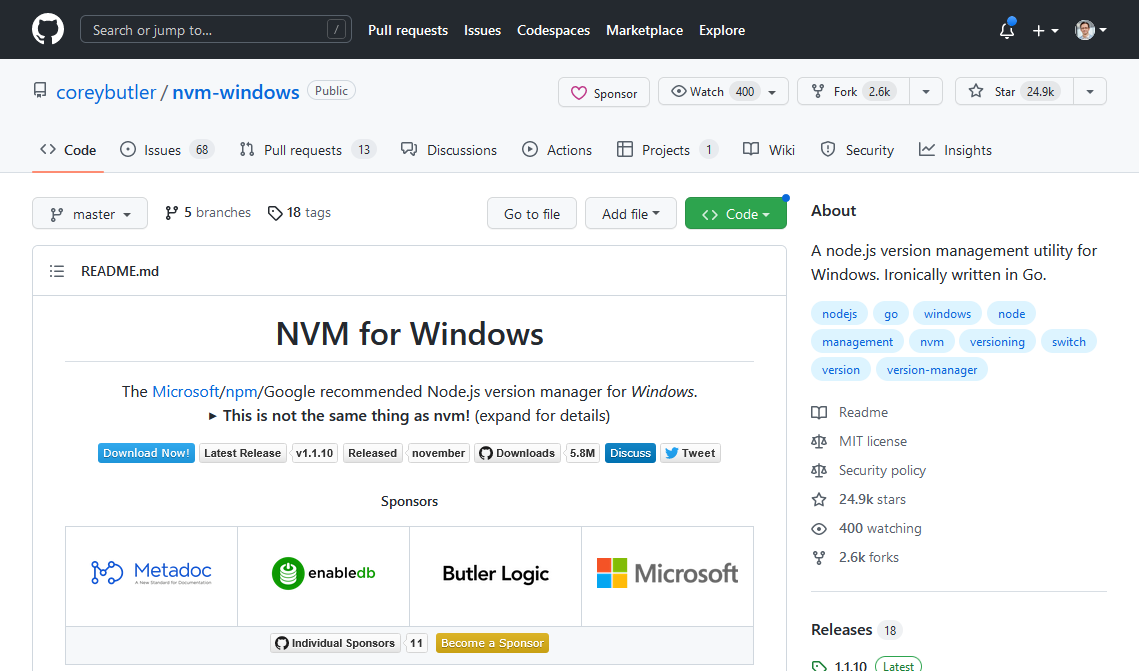Open the green Code dropdown button
This screenshot has width=1139, height=671.
pos(736,214)
